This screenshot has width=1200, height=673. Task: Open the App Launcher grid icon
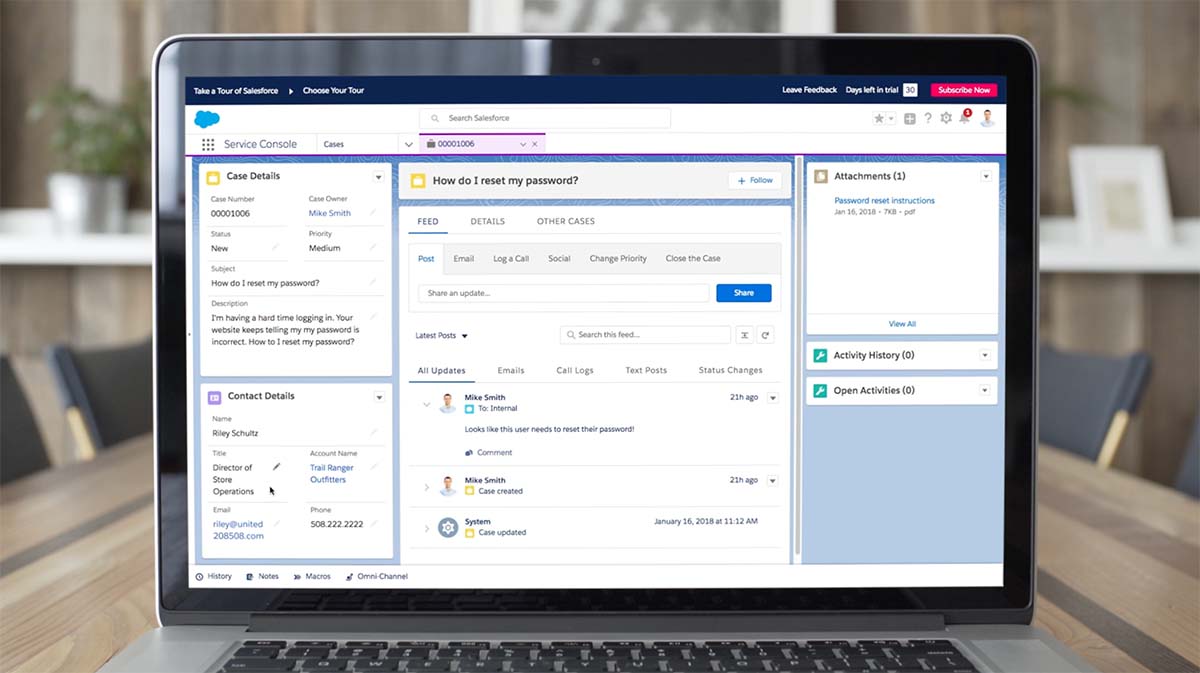(208, 144)
